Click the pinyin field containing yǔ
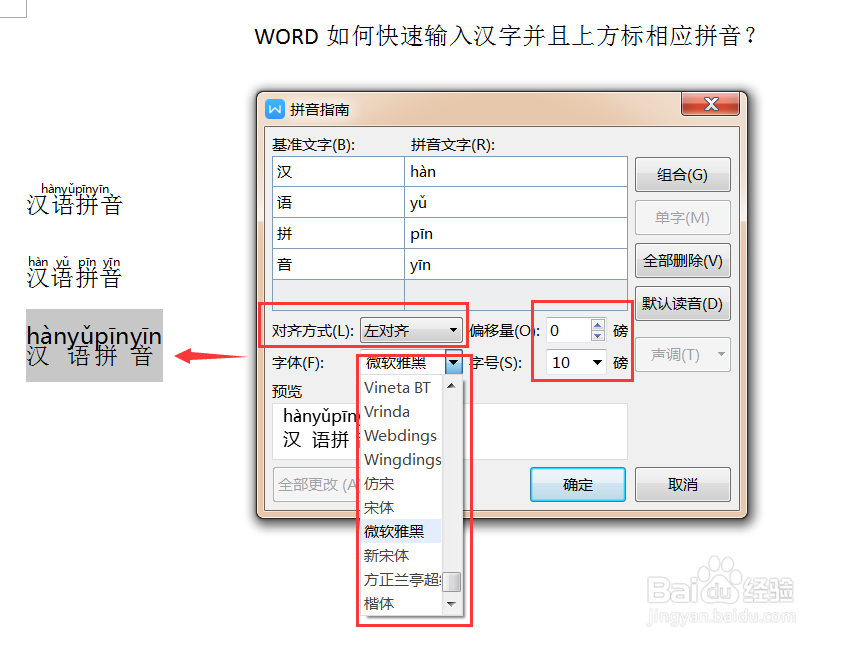Screen dimensions: 844x646 516,202
